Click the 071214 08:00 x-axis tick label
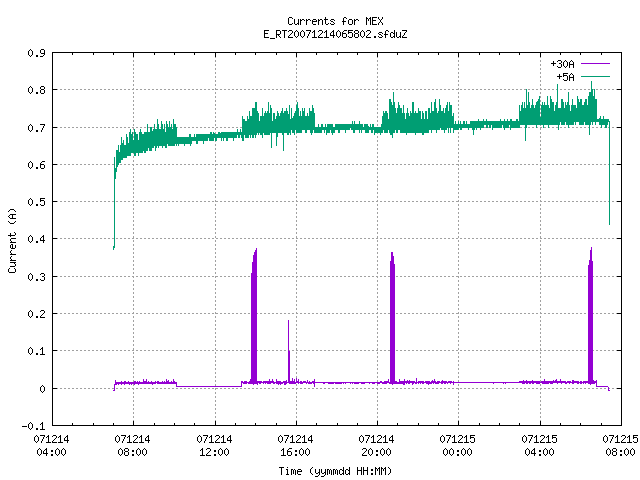 point(133,446)
